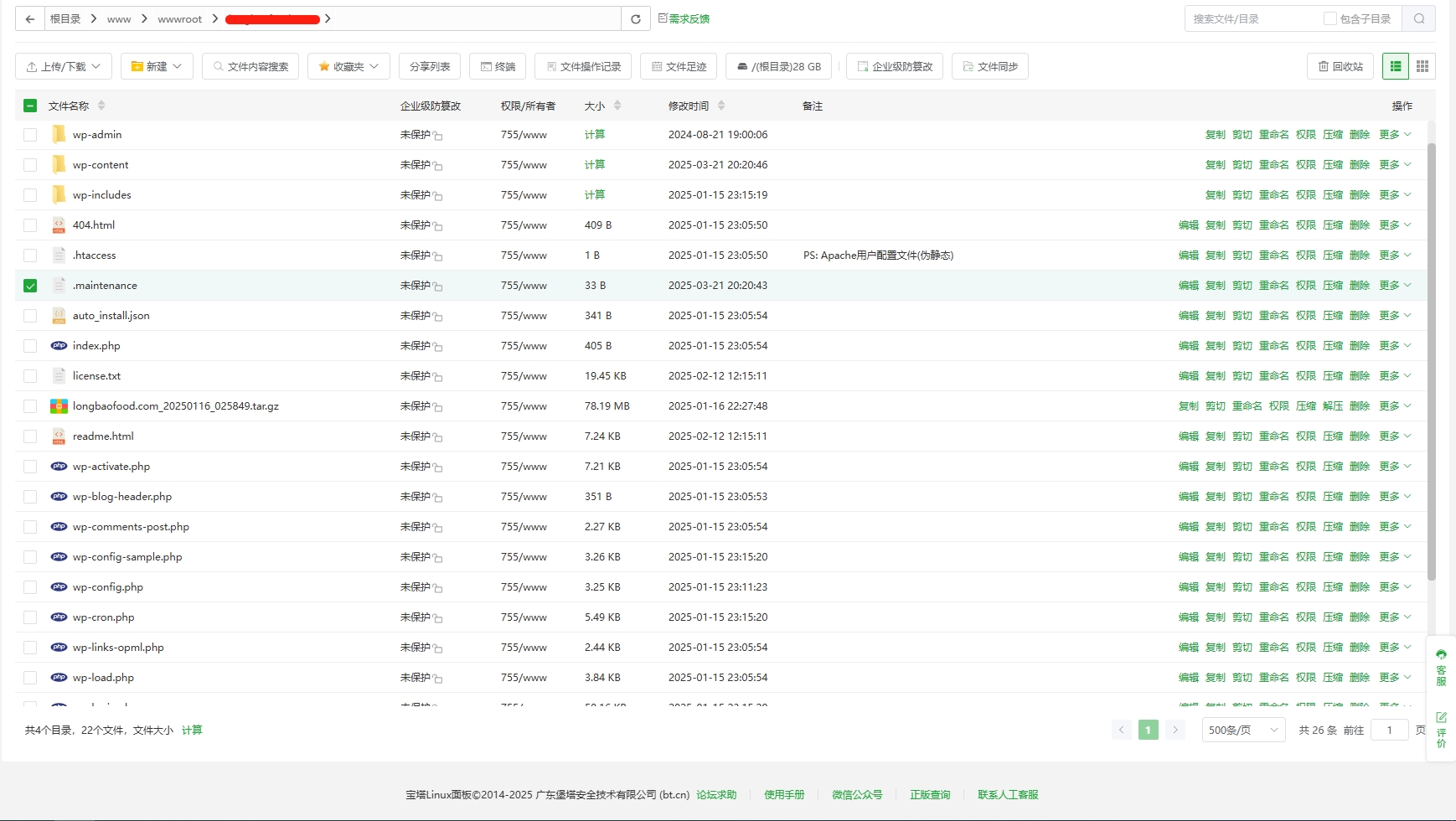Click the file search input field
This screenshot has height=821, width=1456.
coord(1252,18)
